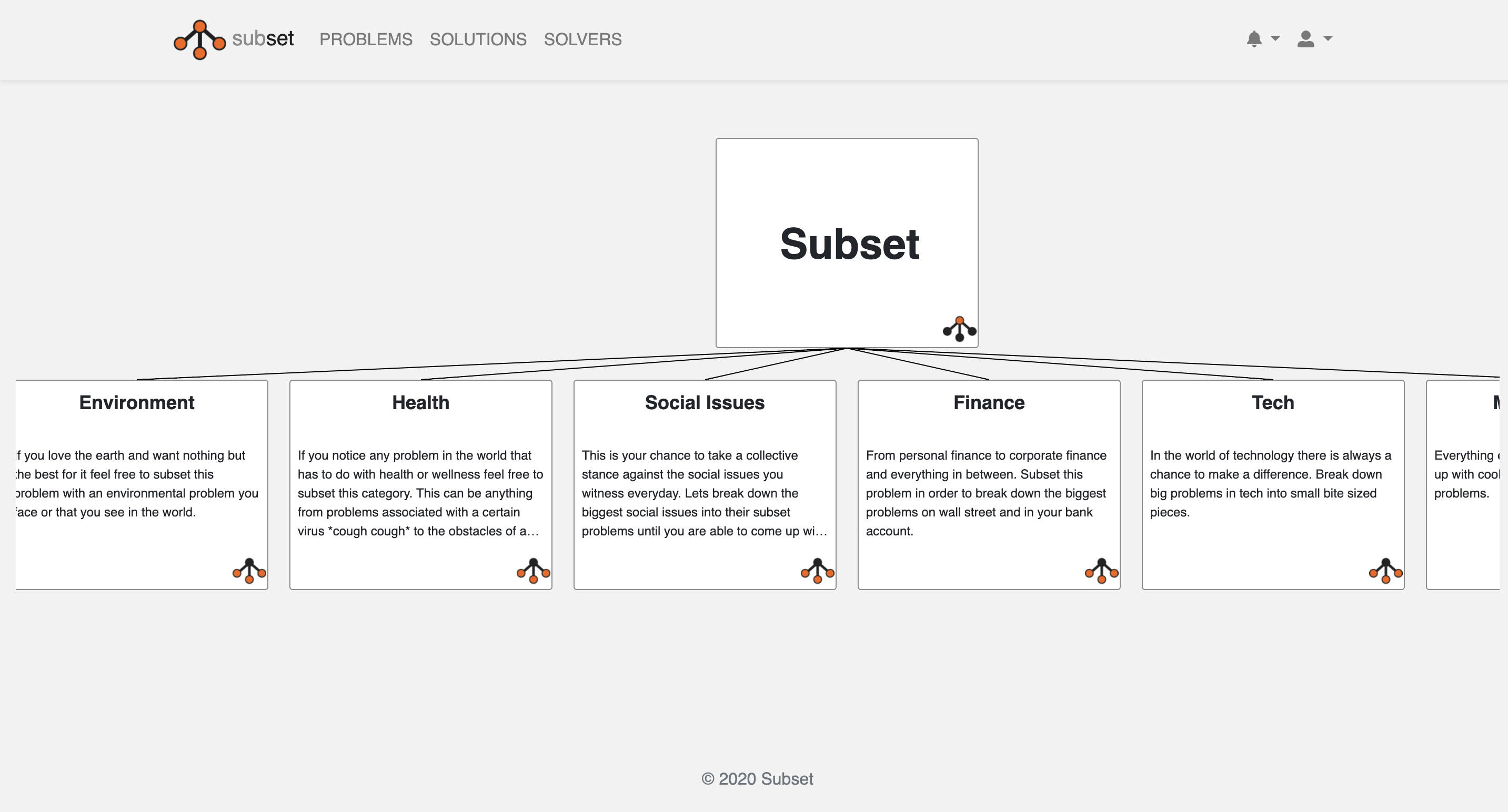This screenshot has height=812, width=1508.
Task: Click the subset icon on the Social Issues card
Action: tap(817, 571)
